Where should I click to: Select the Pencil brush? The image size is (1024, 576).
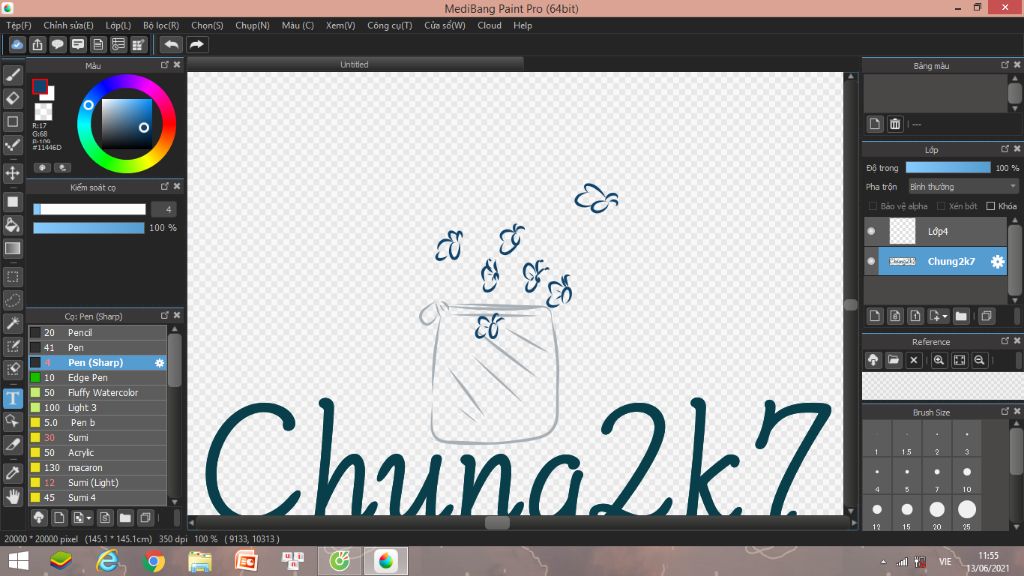[x=98, y=332]
